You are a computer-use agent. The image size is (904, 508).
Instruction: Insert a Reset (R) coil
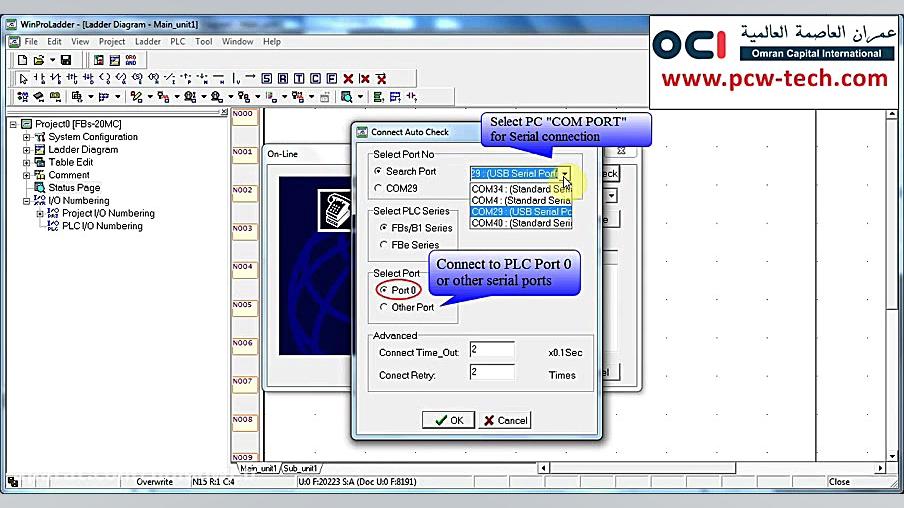tap(153, 78)
